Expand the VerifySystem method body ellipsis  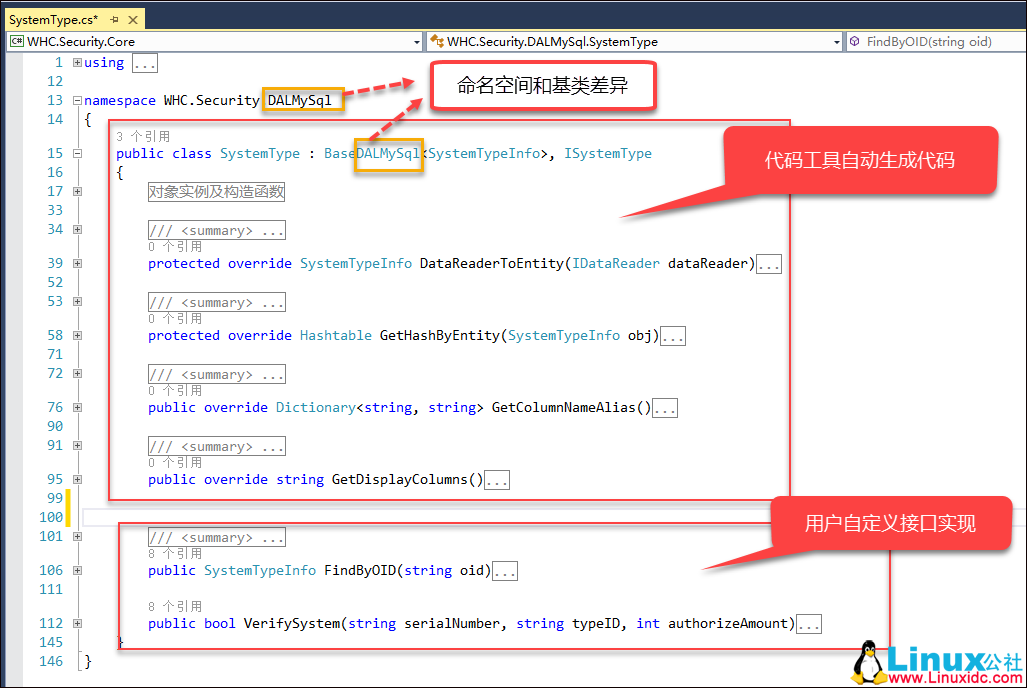click(809, 623)
